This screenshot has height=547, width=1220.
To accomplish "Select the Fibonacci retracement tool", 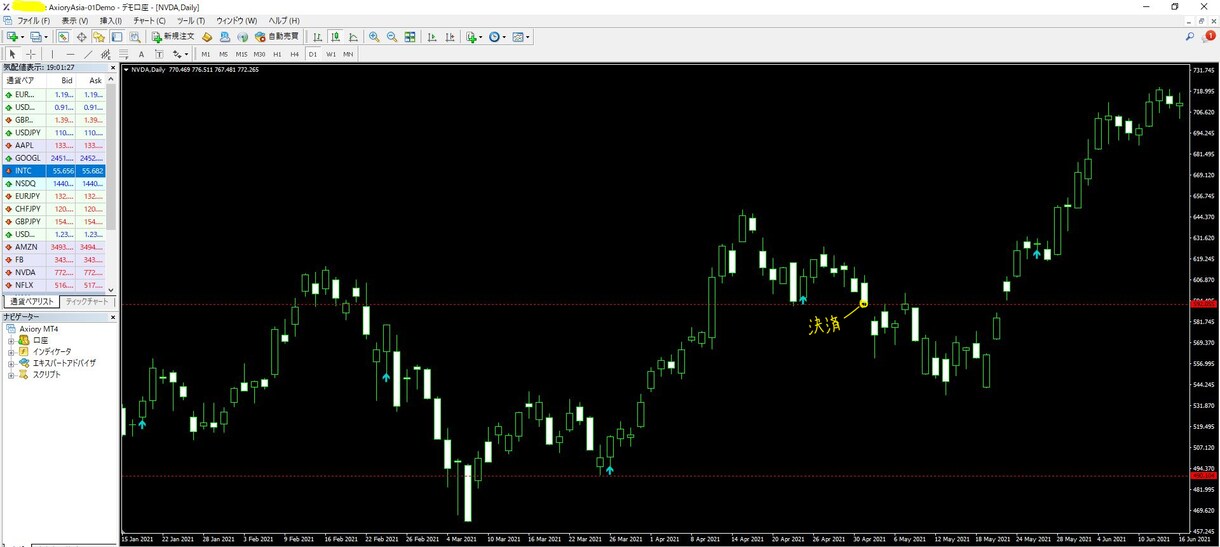I will tap(124, 54).
